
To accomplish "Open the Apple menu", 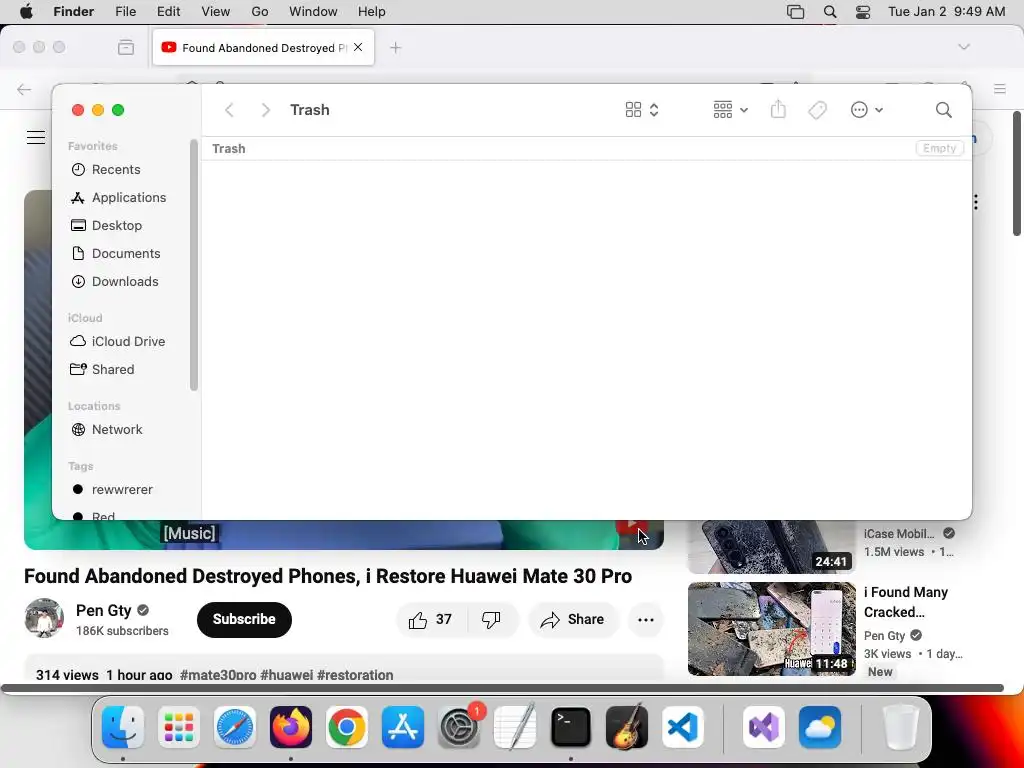I will (x=26, y=12).
